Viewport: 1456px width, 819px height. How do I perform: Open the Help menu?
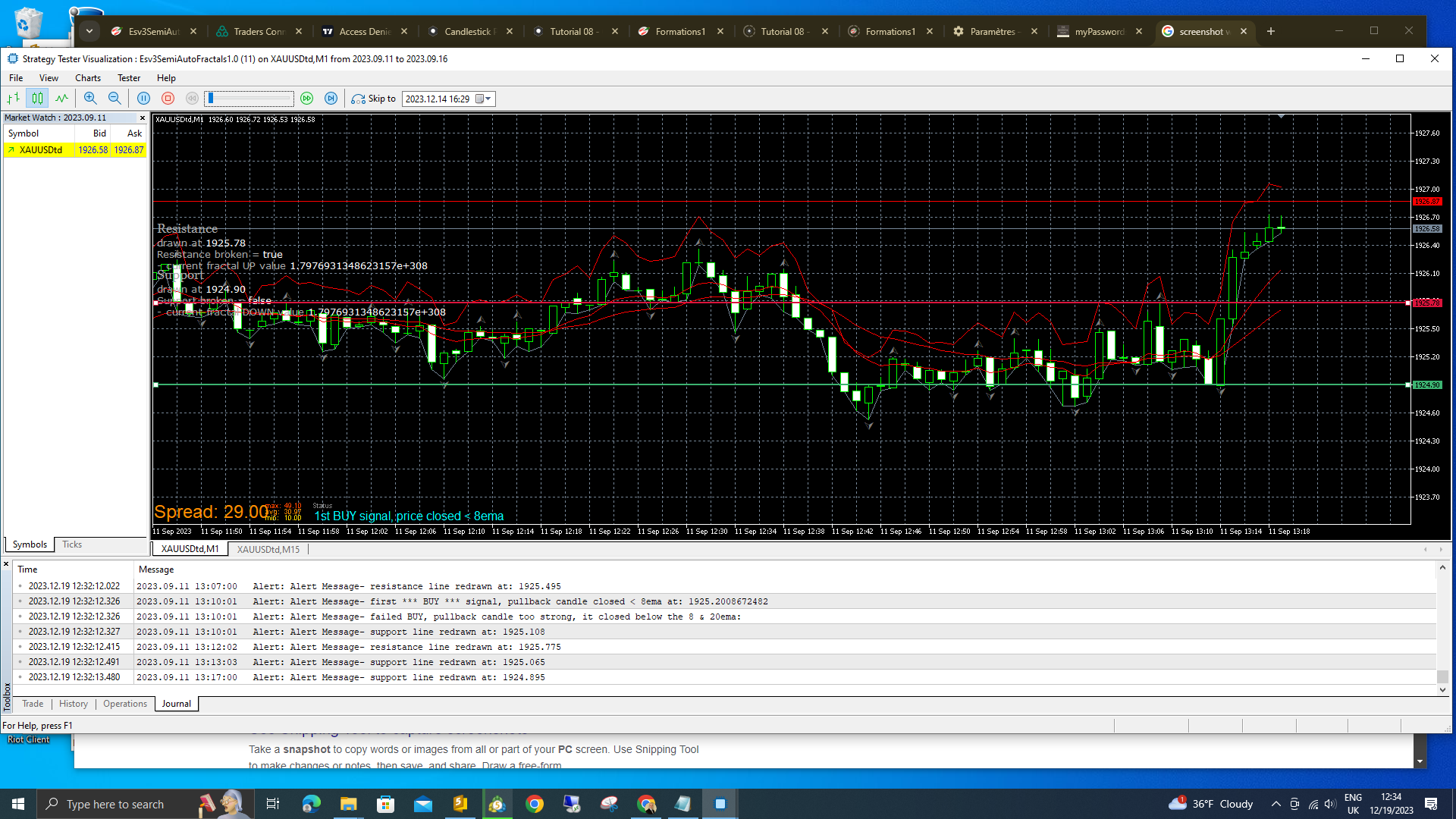pos(166,78)
